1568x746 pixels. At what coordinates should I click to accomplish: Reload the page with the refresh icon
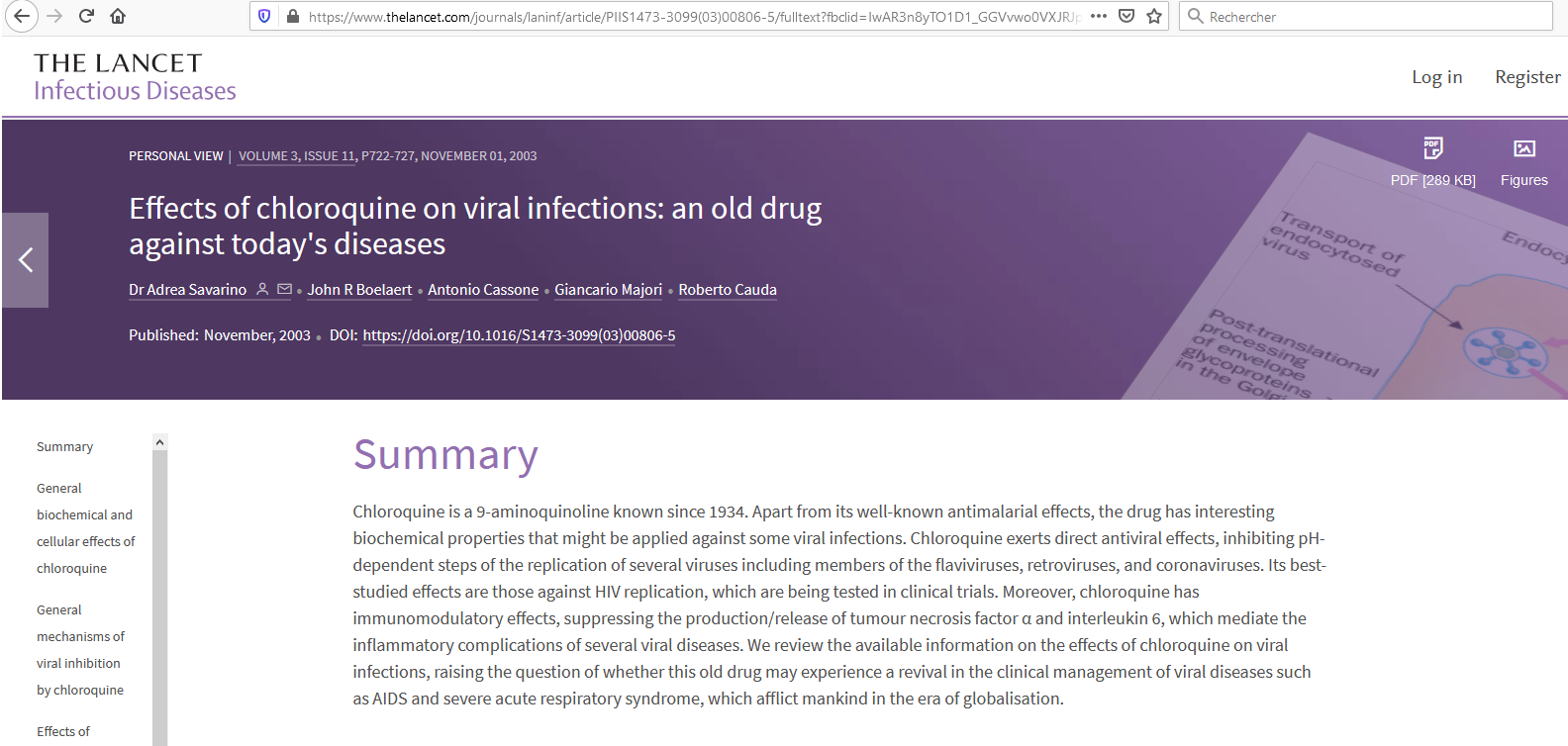86,16
